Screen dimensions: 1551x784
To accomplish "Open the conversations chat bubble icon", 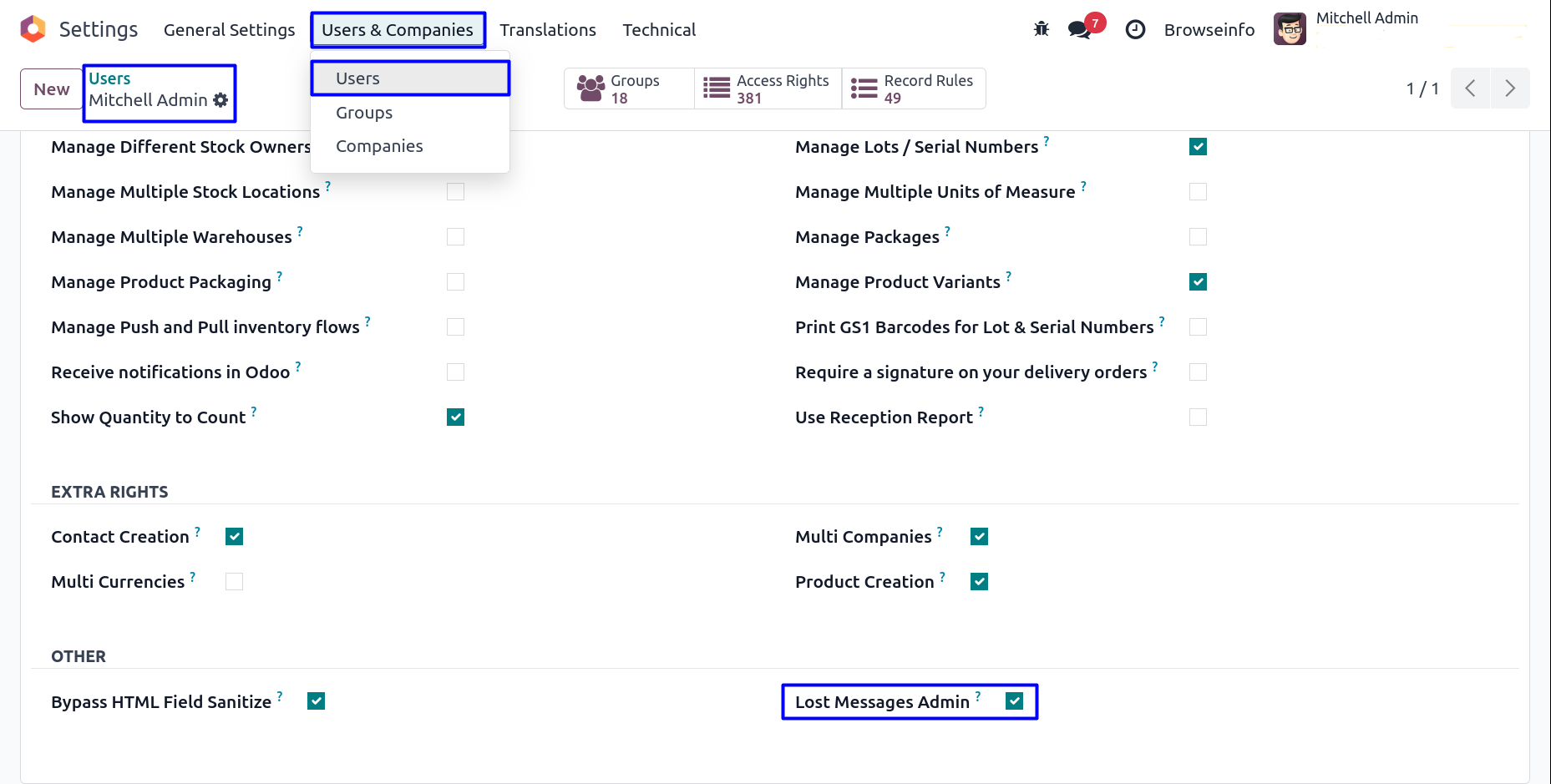I will pos(1079,30).
